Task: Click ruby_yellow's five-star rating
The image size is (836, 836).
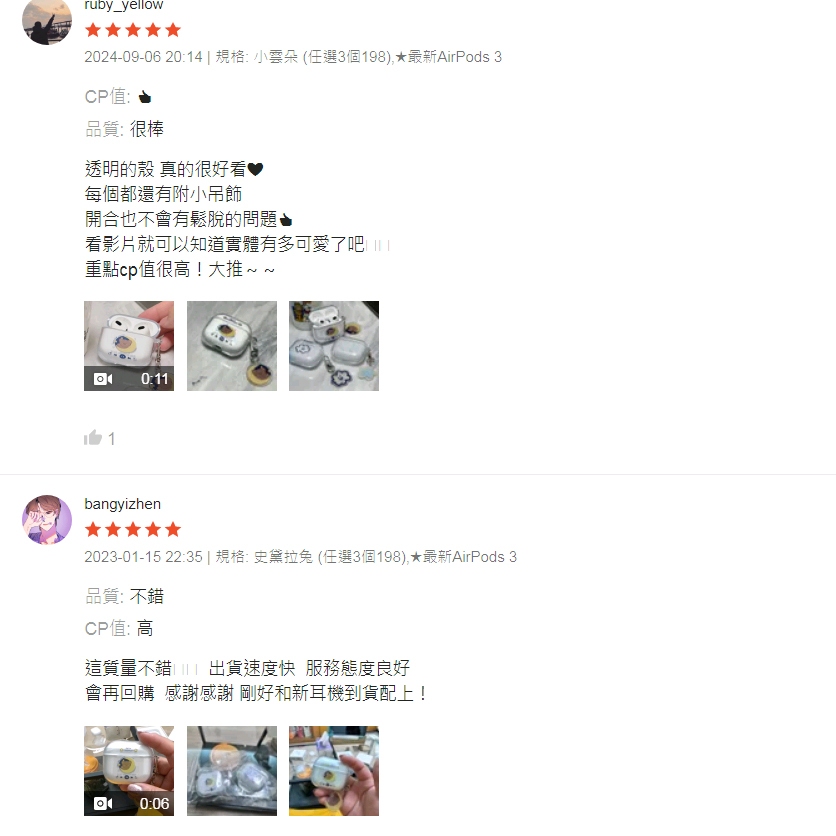Action: point(133,30)
